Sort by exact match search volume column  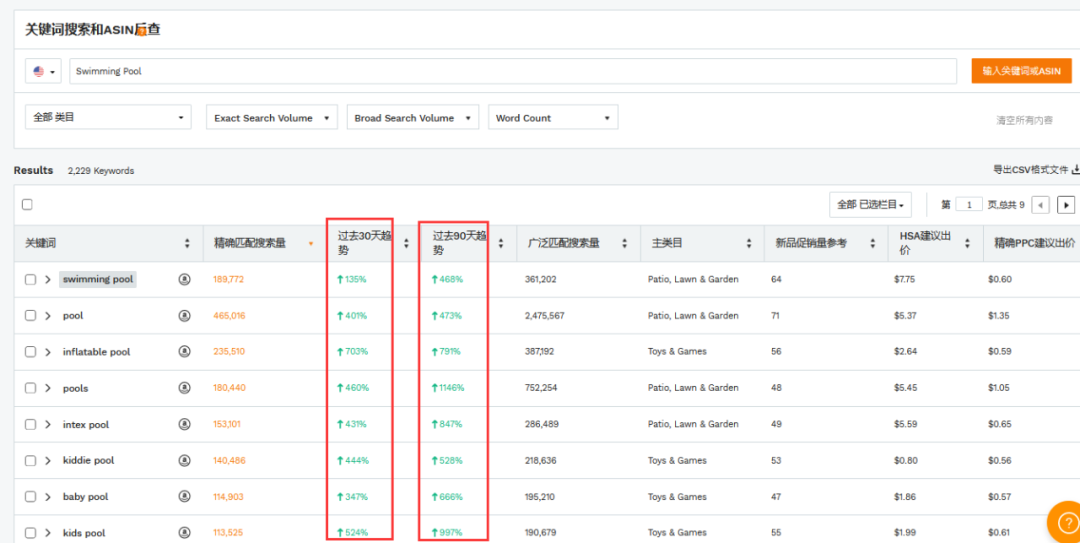[x=311, y=243]
